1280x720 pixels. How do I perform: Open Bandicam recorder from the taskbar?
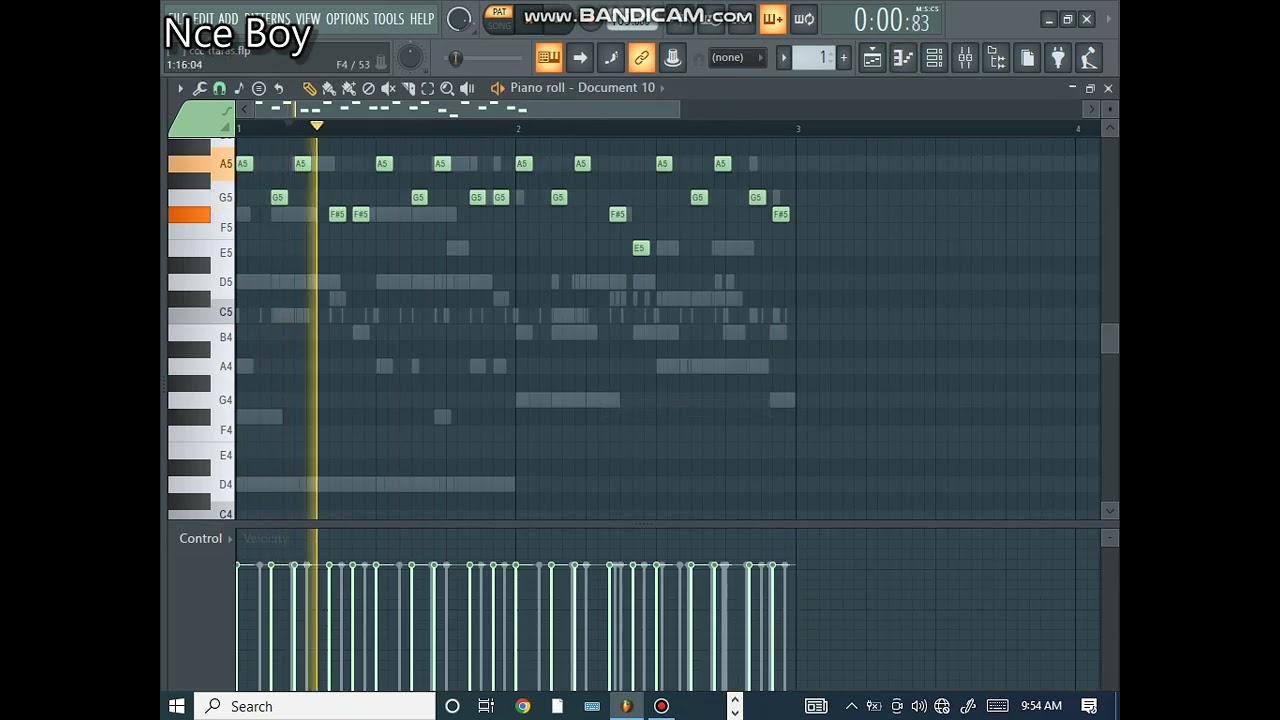[661, 706]
